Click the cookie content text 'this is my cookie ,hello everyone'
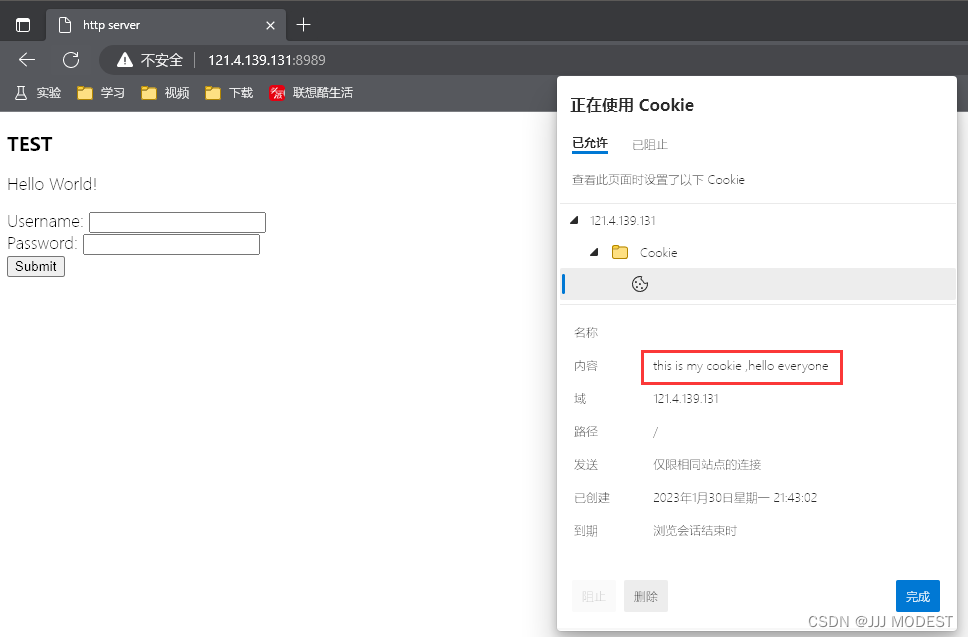The image size is (968, 637). click(x=740, y=366)
